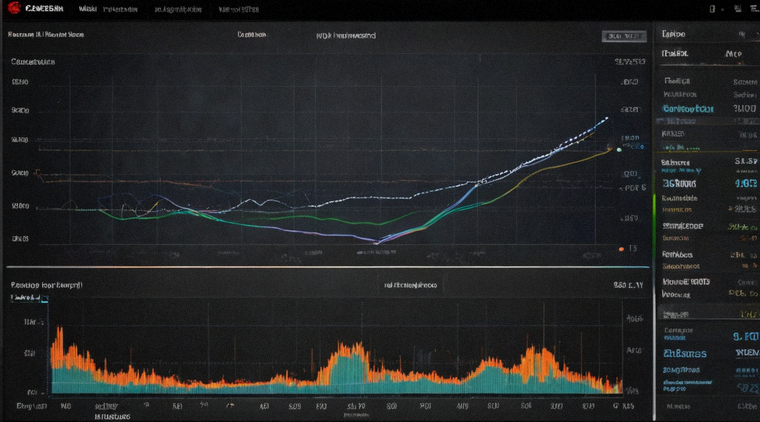This screenshot has width=760, height=422.
Task: Click the highlighted gray row in lower right panel
Action: point(709,314)
